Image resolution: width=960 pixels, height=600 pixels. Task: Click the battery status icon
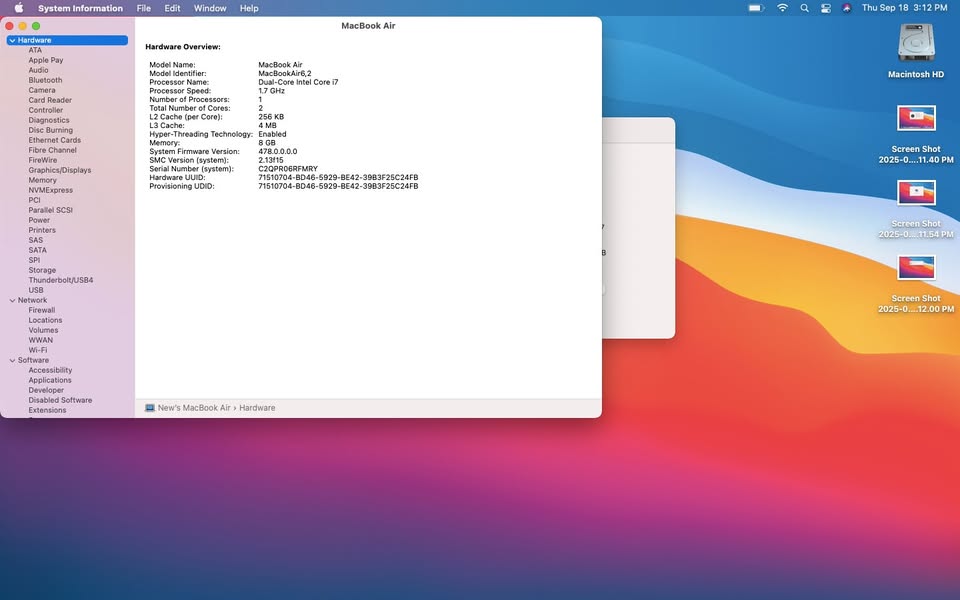(756, 8)
